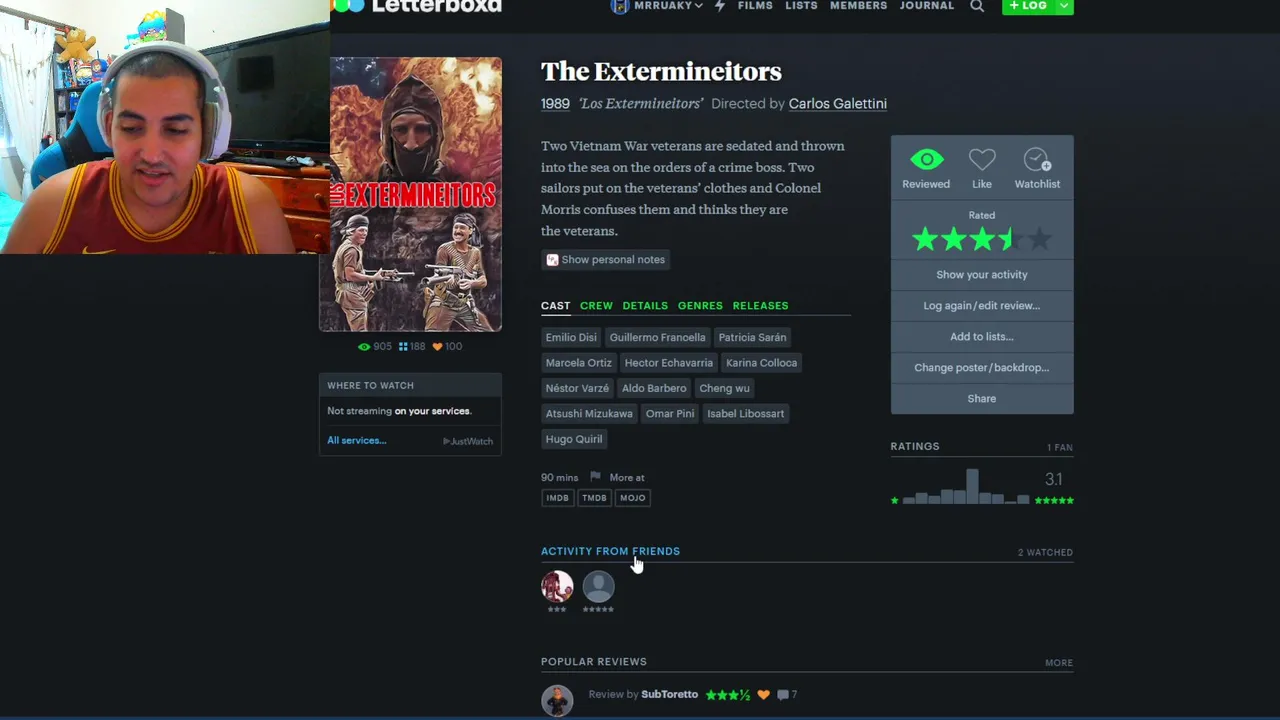Open the search magnifier icon
1280x720 pixels.
point(977,6)
